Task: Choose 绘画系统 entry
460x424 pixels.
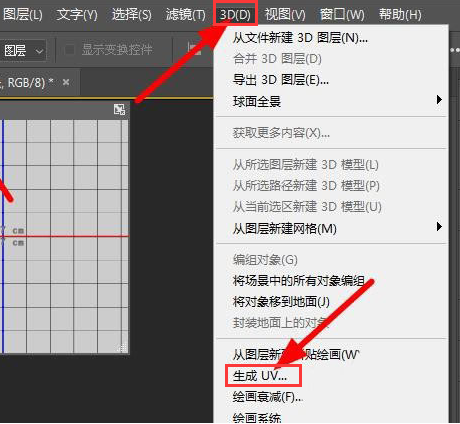Action: (x=331, y=417)
